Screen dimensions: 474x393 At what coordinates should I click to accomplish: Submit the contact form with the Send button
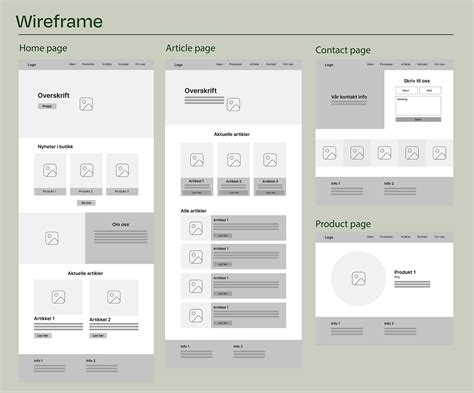point(418,119)
